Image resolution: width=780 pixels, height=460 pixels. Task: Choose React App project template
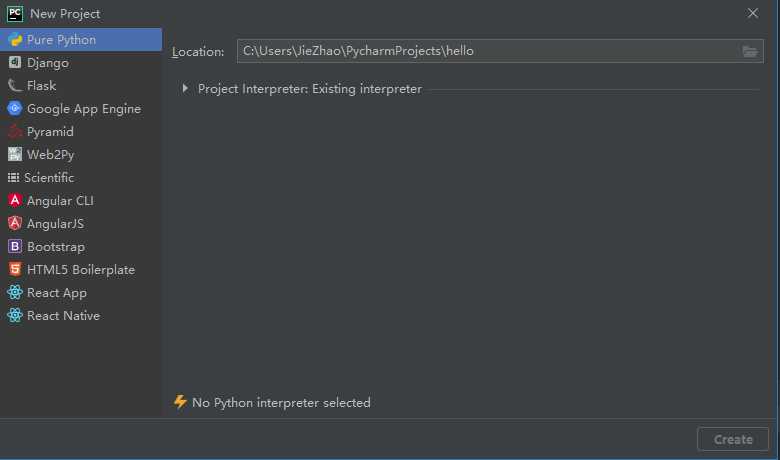(81, 292)
